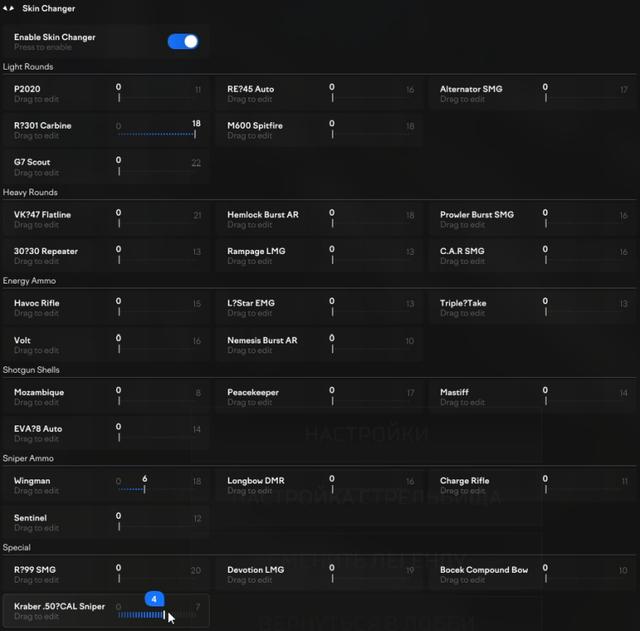
Task: Click the Peacekeeper weapon name
Action: [253, 392]
